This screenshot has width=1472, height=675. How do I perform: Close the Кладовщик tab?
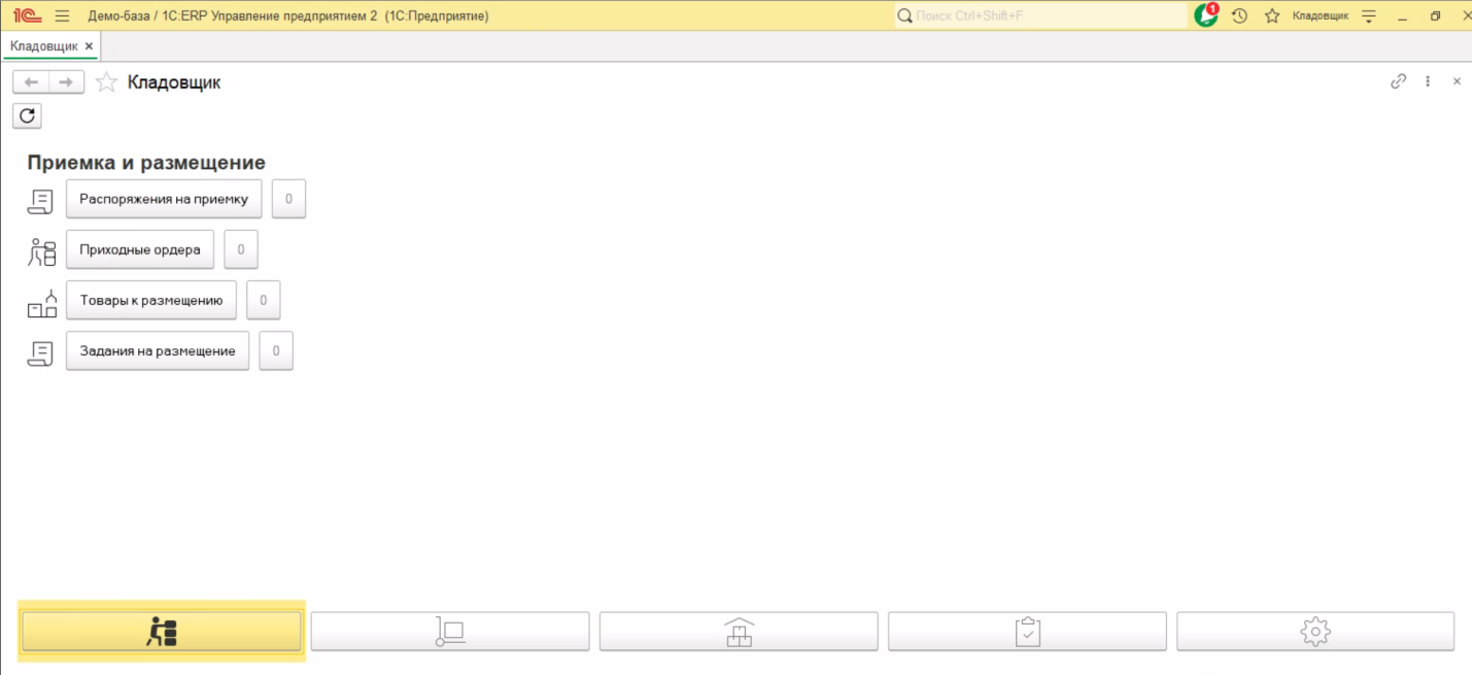(x=89, y=46)
